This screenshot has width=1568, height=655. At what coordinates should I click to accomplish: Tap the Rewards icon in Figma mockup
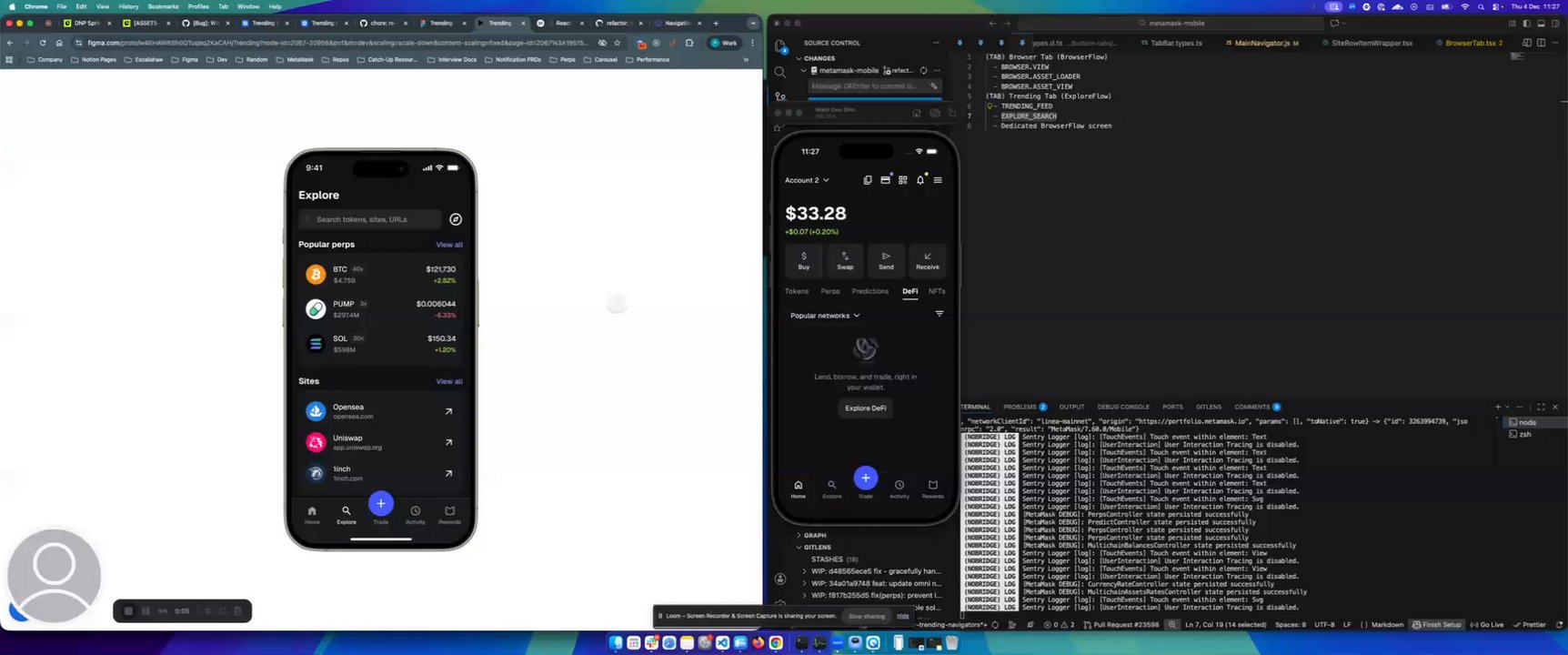pos(449,511)
